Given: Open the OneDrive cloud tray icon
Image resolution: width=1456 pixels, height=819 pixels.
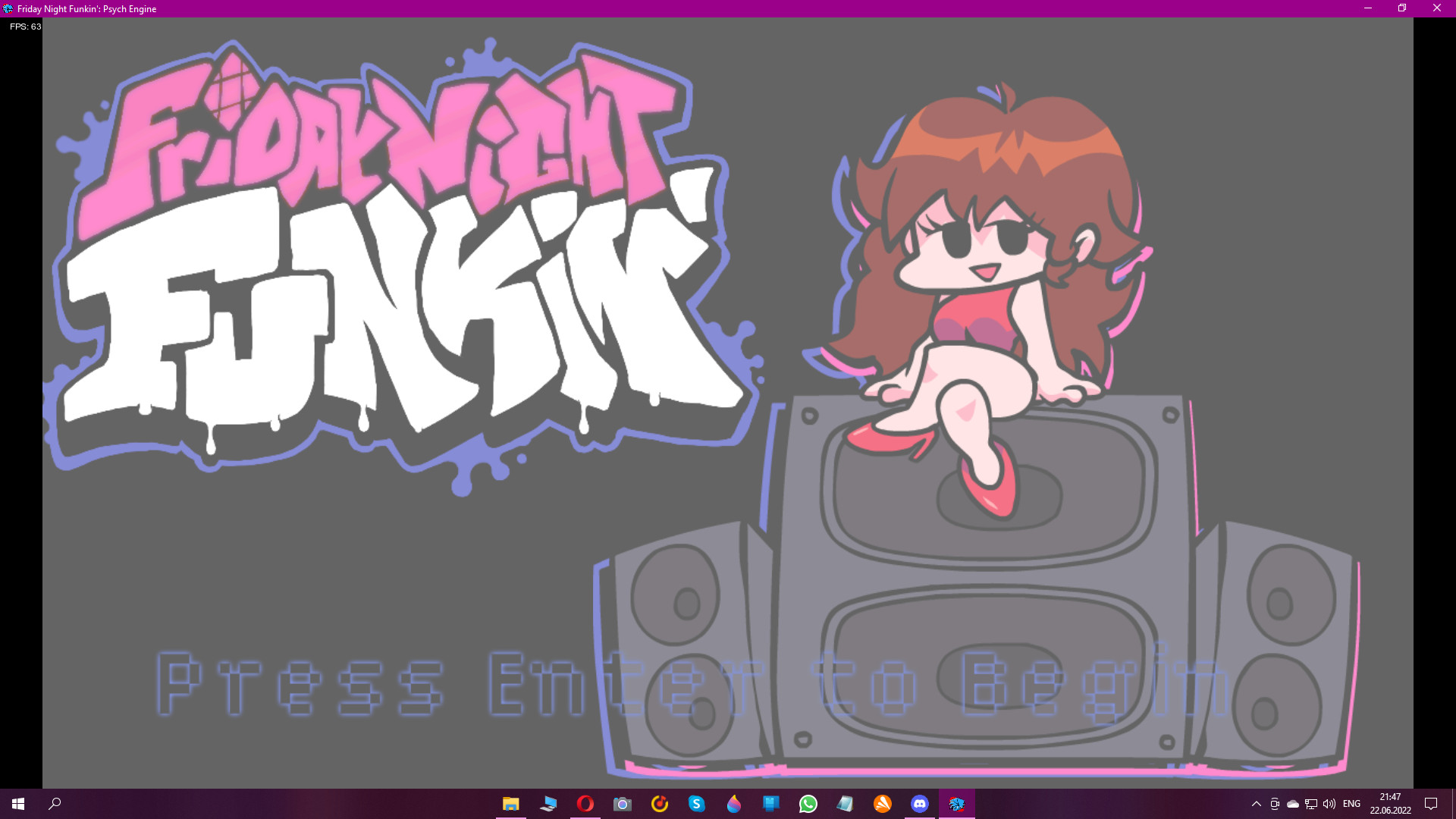Looking at the screenshot, I should (1293, 804).
